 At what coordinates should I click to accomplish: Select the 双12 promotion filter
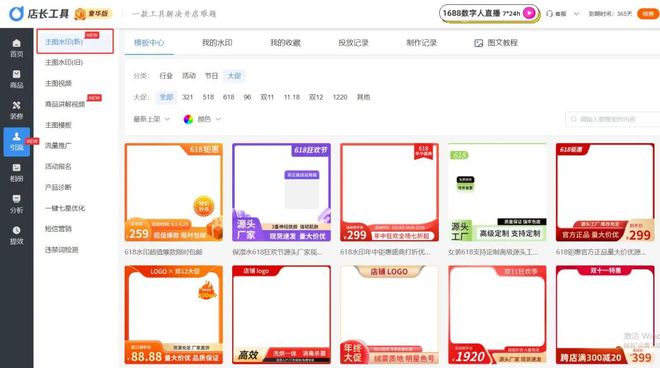coord(316,97)
